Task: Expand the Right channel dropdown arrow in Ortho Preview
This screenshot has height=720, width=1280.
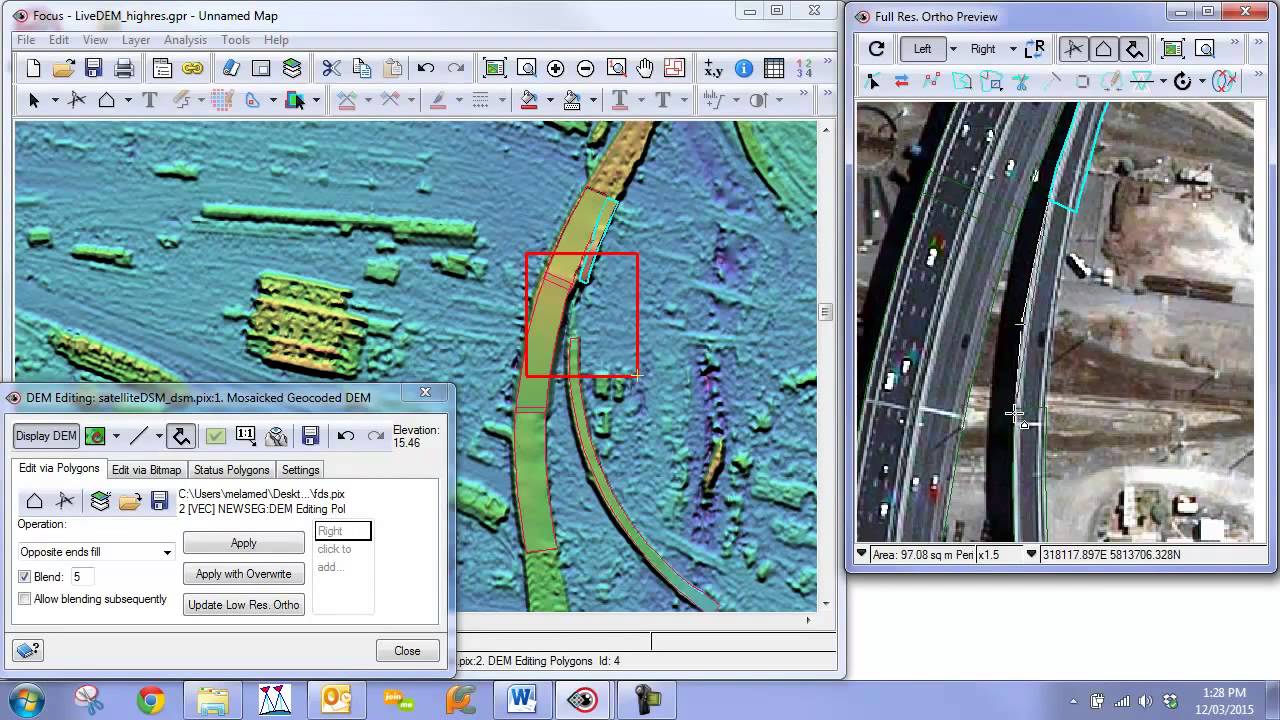Action: pyautogui.click(x=1013, y=48)
